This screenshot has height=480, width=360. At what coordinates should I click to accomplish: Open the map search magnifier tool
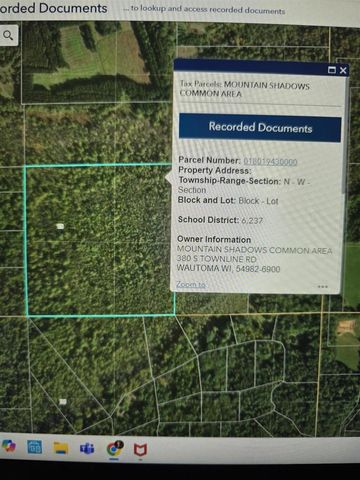(8, 35)
